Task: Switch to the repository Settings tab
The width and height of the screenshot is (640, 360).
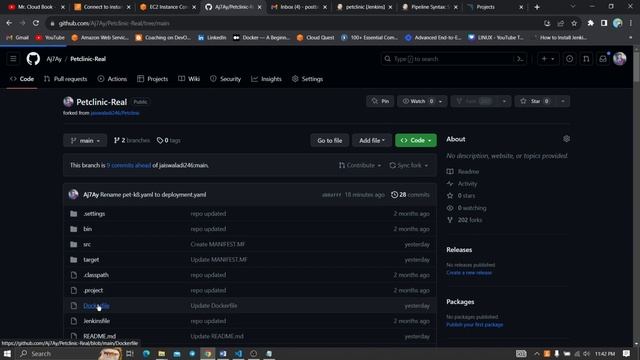Action: coord(307,79)
